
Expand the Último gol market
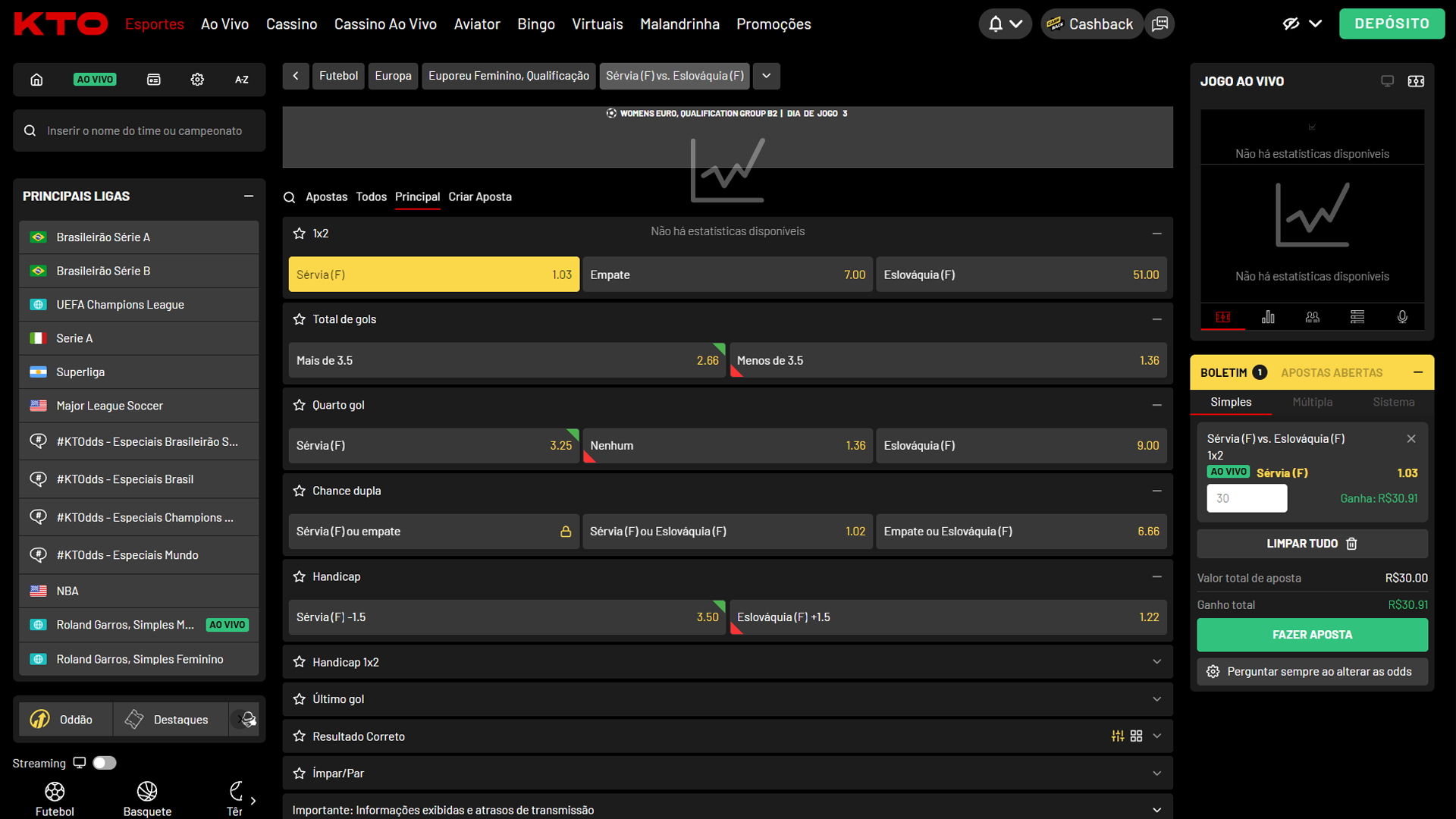point(1156,699)
